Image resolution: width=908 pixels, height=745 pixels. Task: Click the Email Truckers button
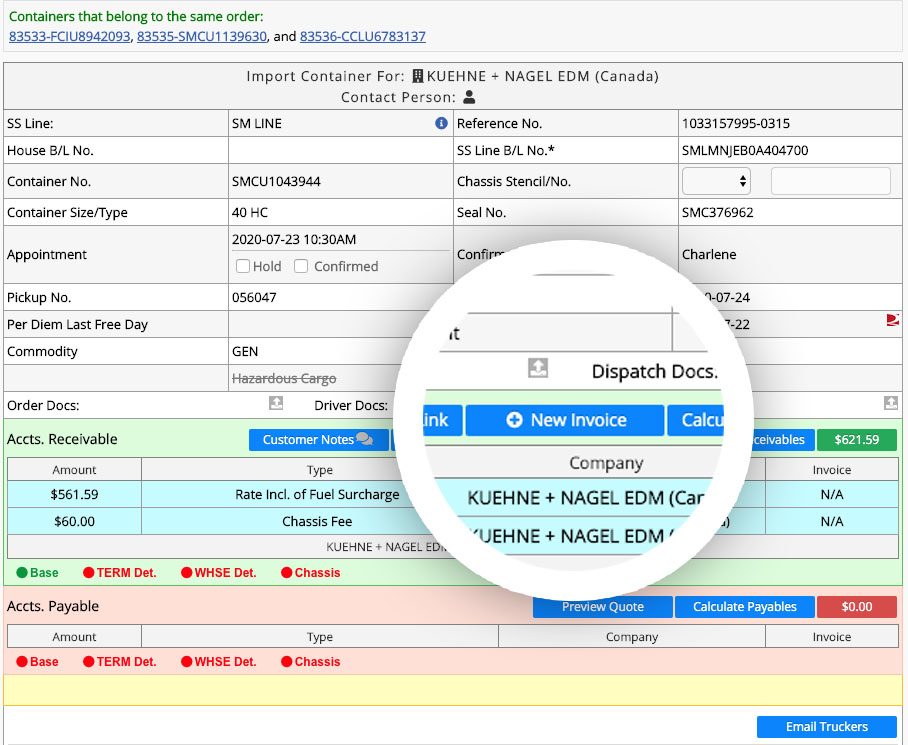click(826, 727)
